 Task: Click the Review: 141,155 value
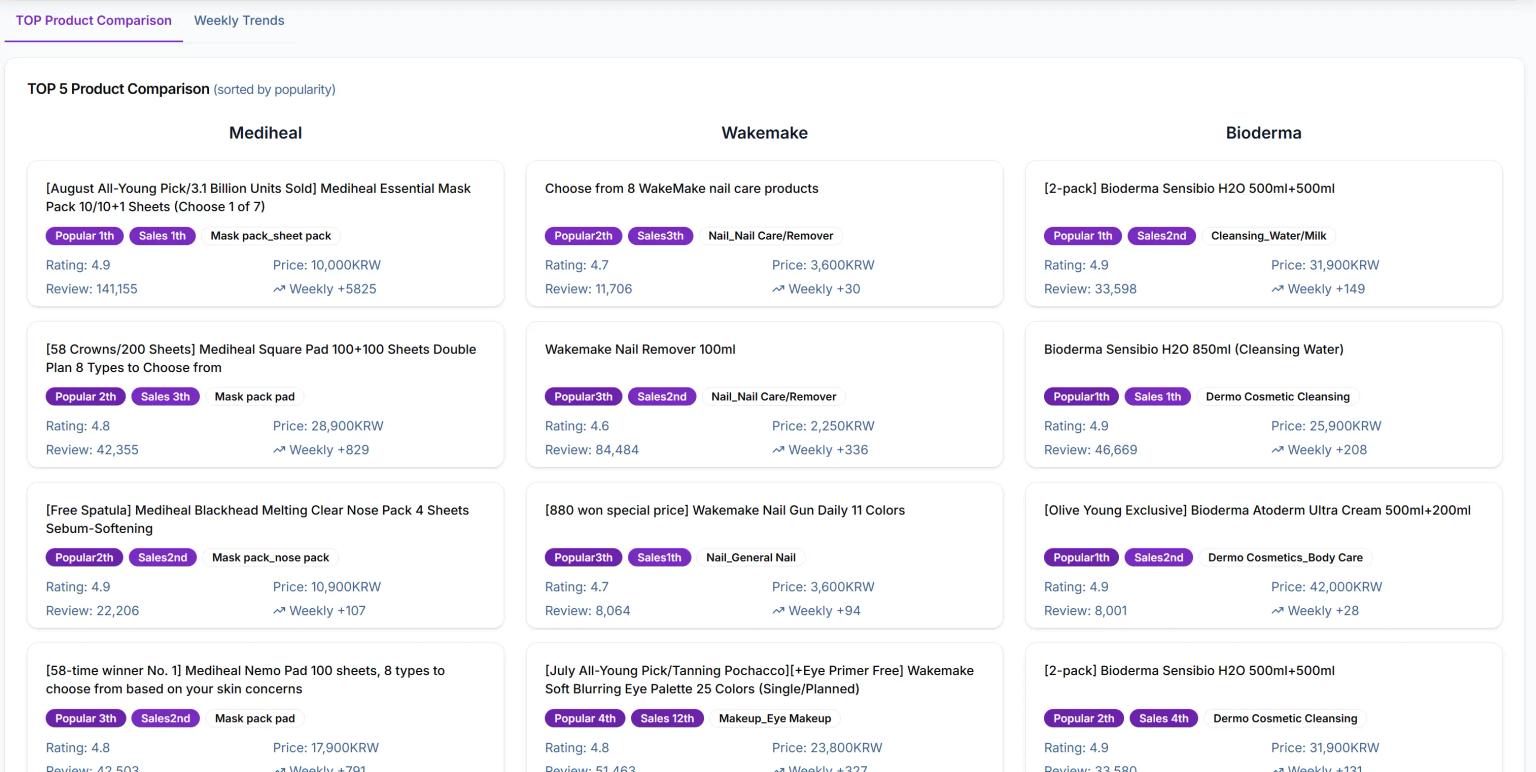click(x=92, y=289)
